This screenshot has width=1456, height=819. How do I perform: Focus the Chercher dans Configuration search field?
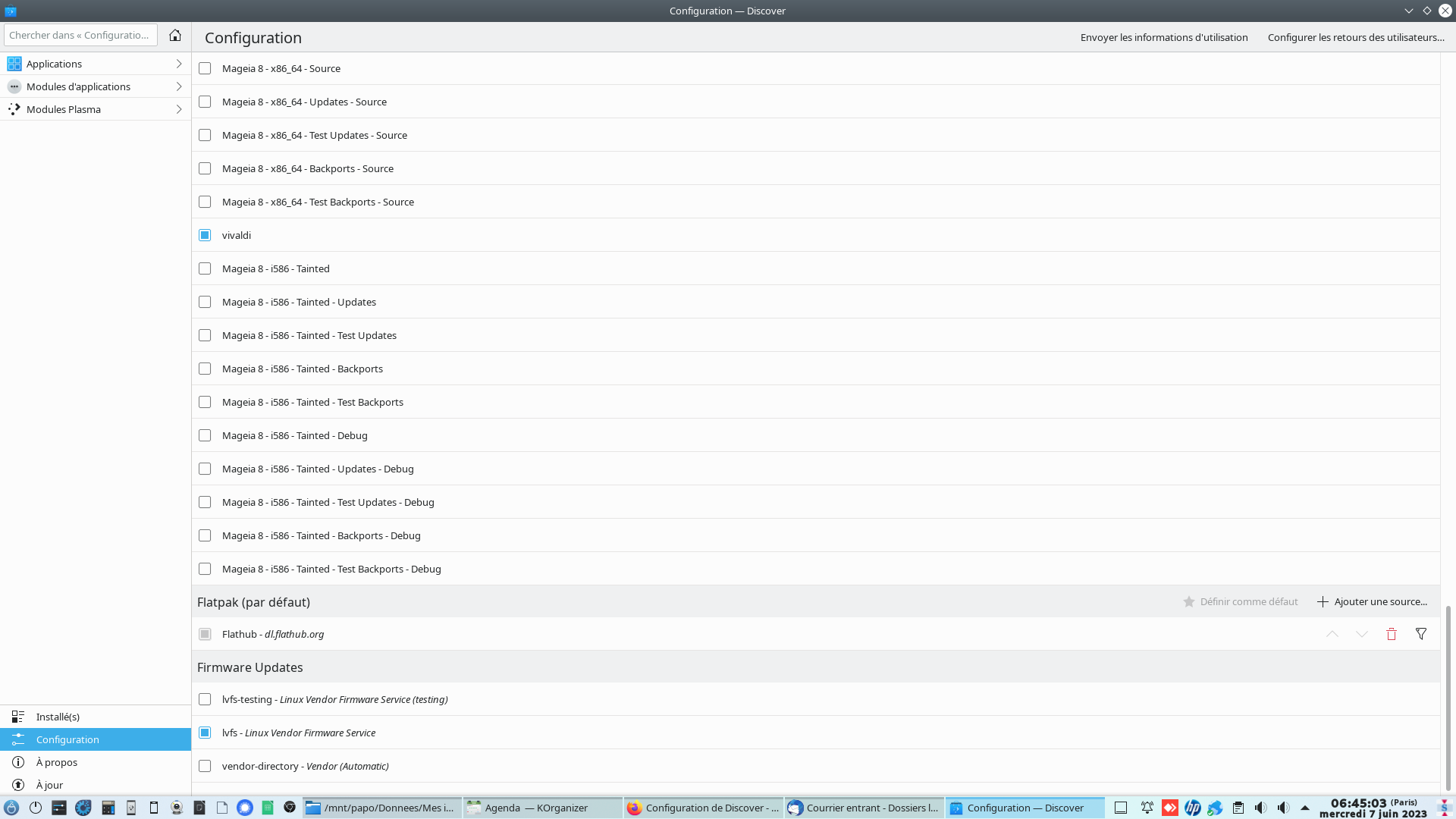80,35
